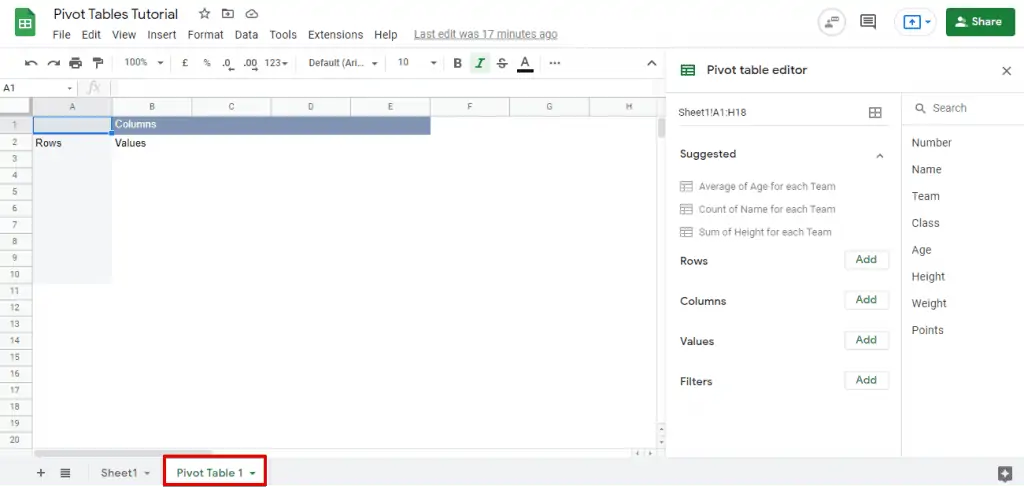The image size is (1024, 490).
Task: Toggle italic formatting
Action: pyautogui.click(x=480, y=63)
